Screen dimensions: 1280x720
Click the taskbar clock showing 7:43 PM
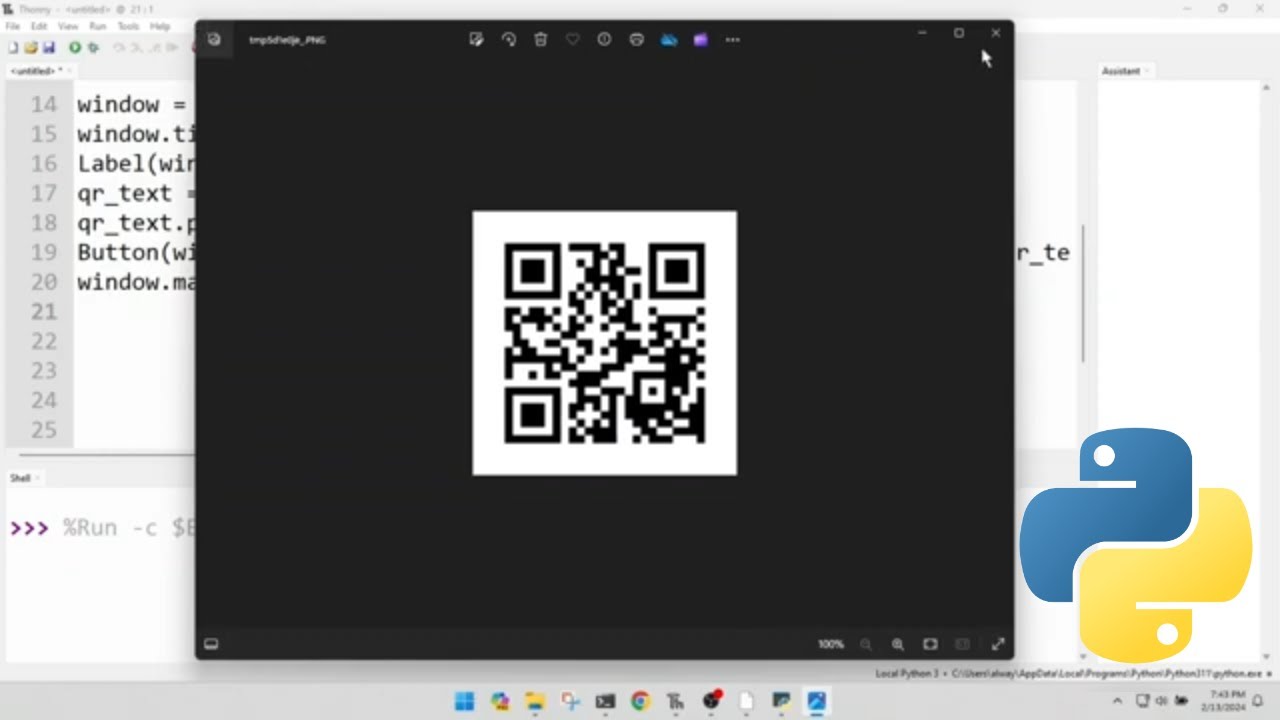point(1225,700)
